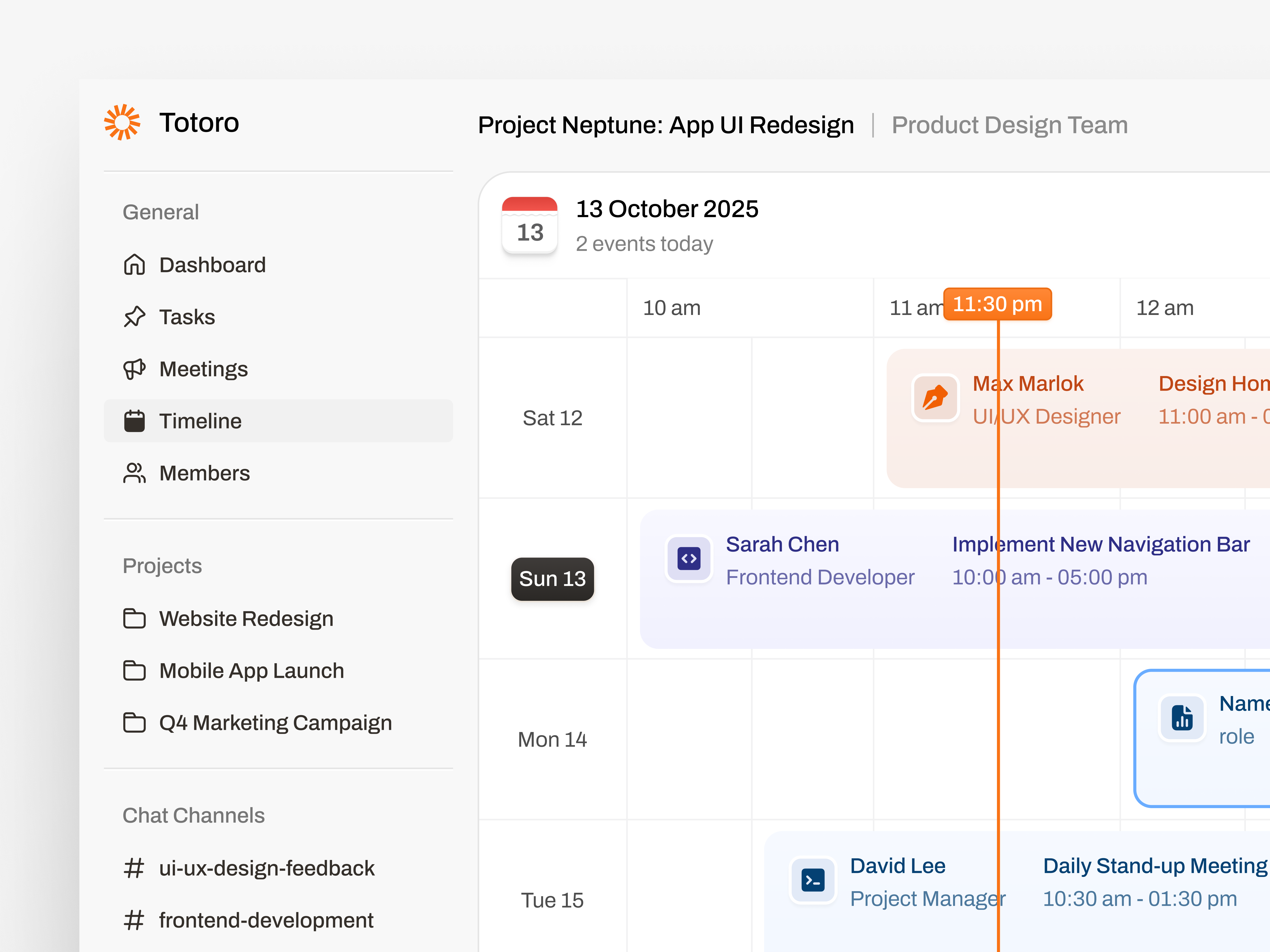The width and height of the screenshot is (1270, 952).
Task: Click the chart document icon on Monday's card
Action: [x=1182, y=718]
